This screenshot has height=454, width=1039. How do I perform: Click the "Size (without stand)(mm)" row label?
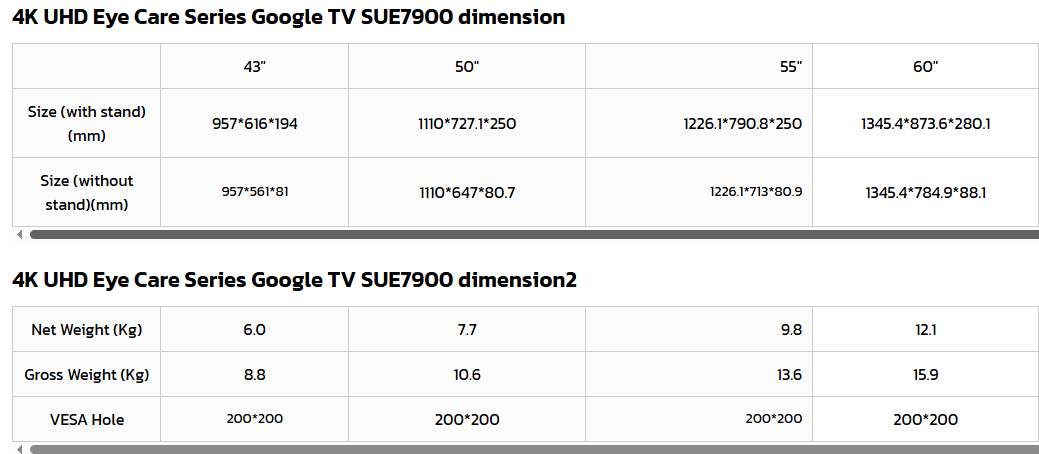(x=87, y=192)
